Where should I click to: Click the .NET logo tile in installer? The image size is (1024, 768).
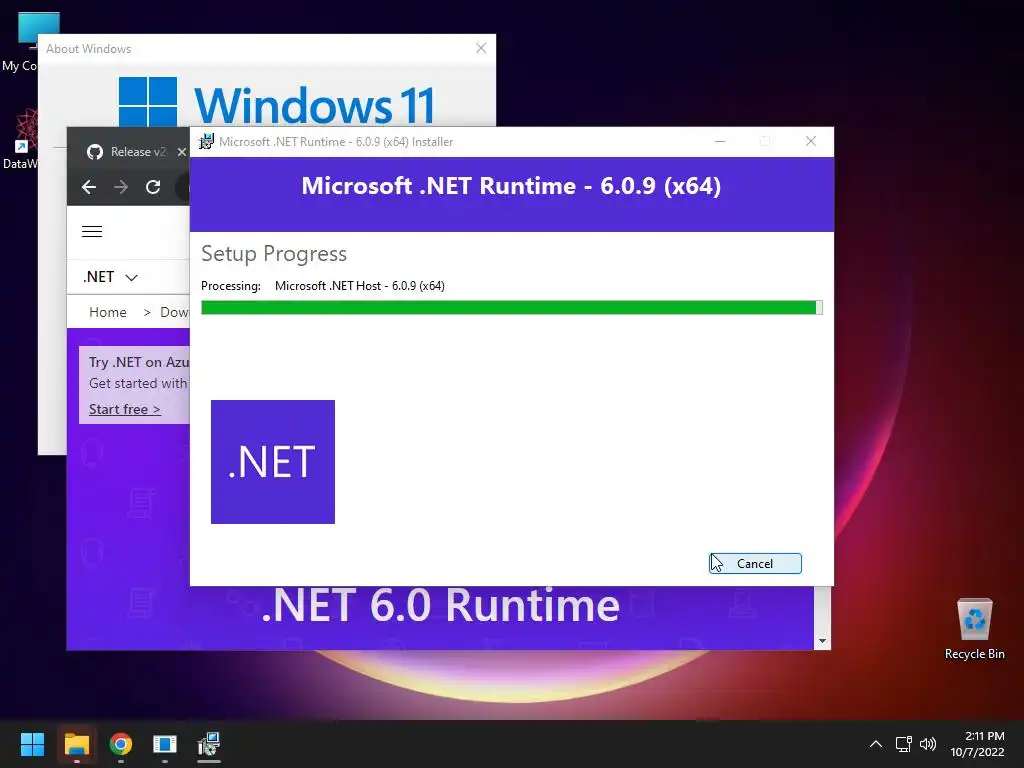[x=273, y=462]
